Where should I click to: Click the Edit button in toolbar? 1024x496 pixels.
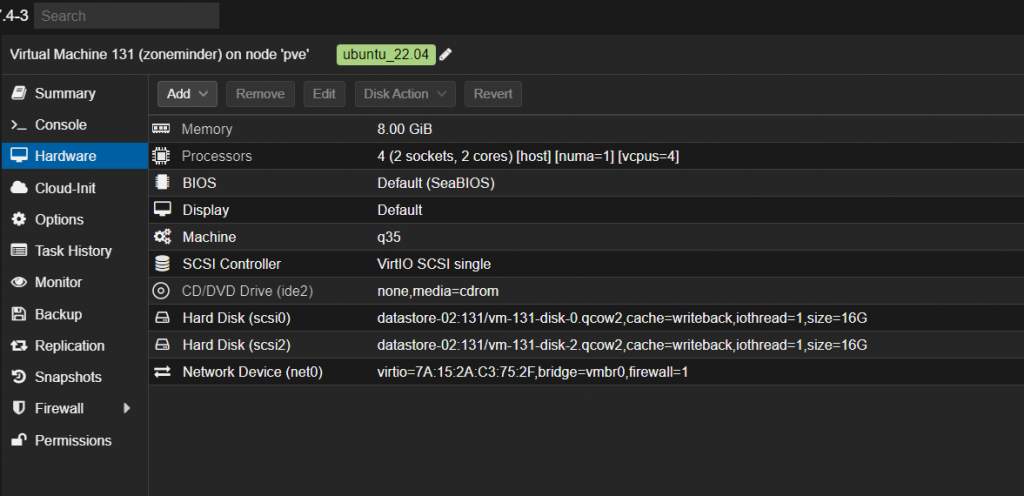(324, 94)
